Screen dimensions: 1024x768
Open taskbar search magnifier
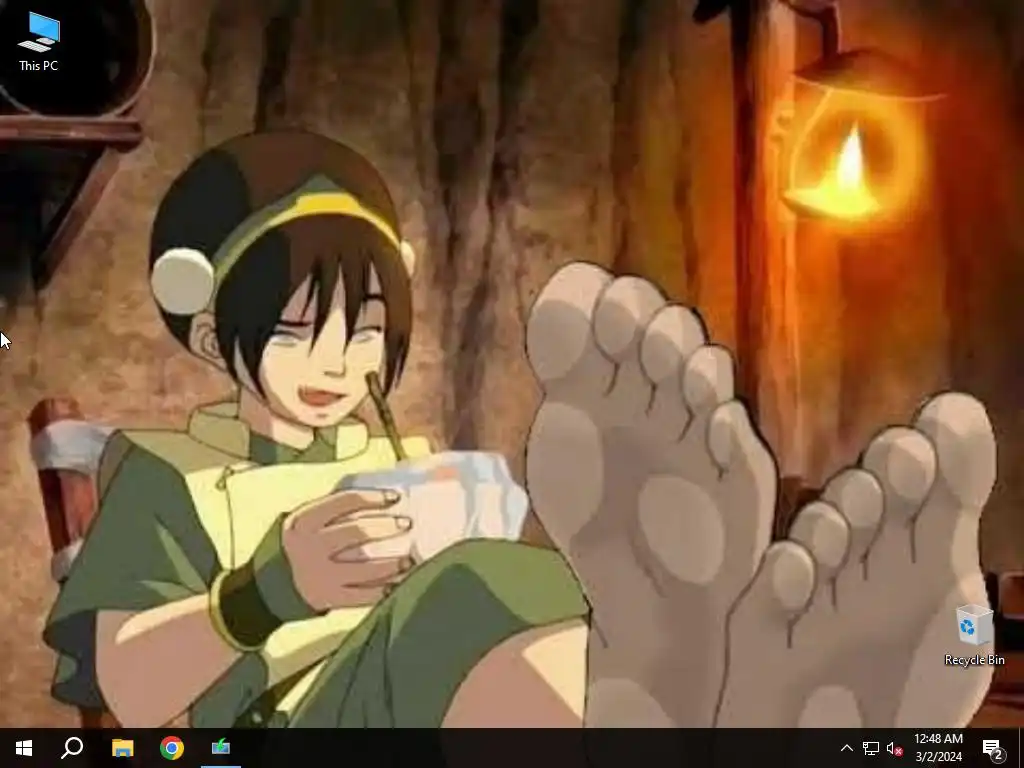(72, 748)
